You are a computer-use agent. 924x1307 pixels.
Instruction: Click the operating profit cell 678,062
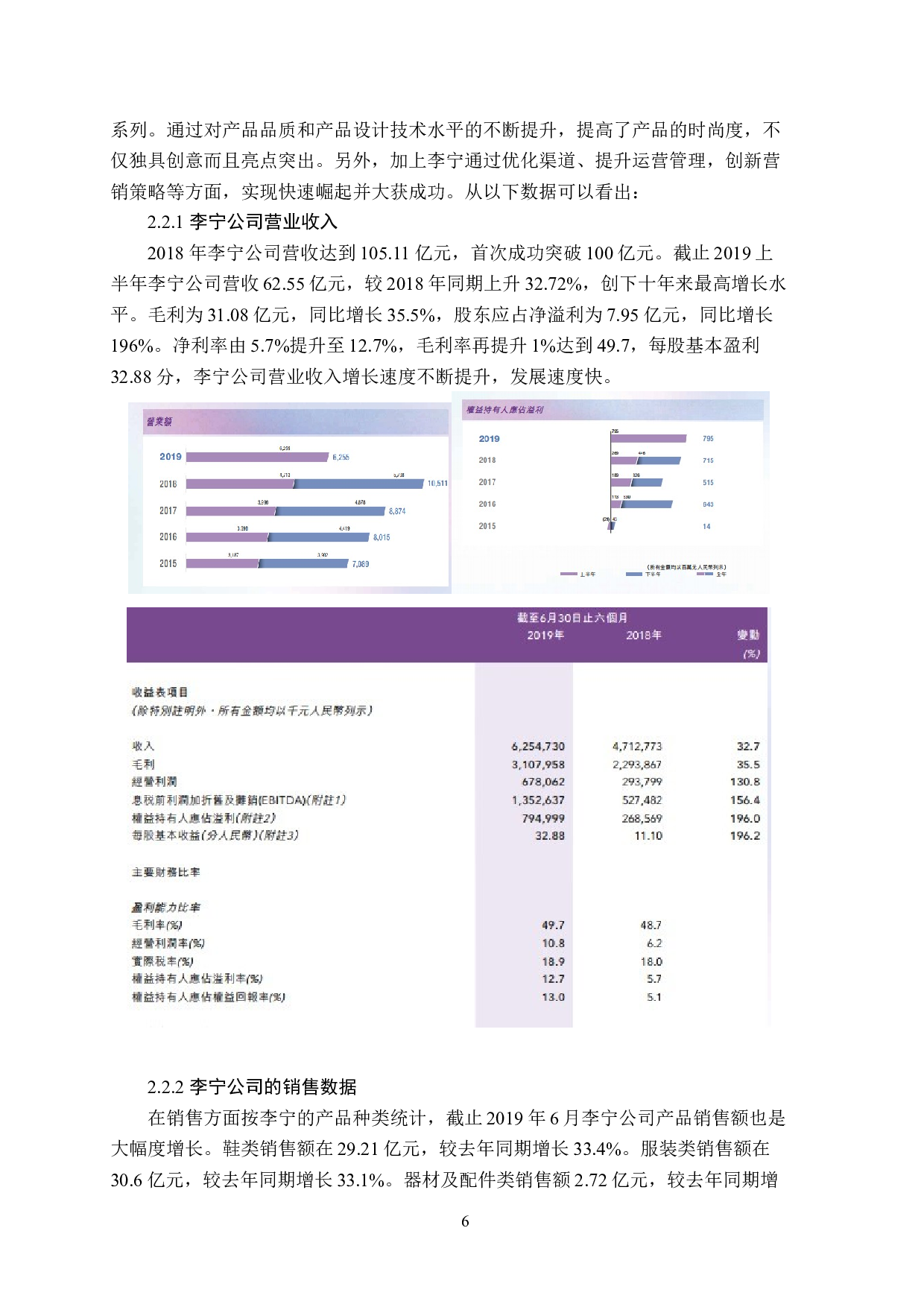(543, 782)
